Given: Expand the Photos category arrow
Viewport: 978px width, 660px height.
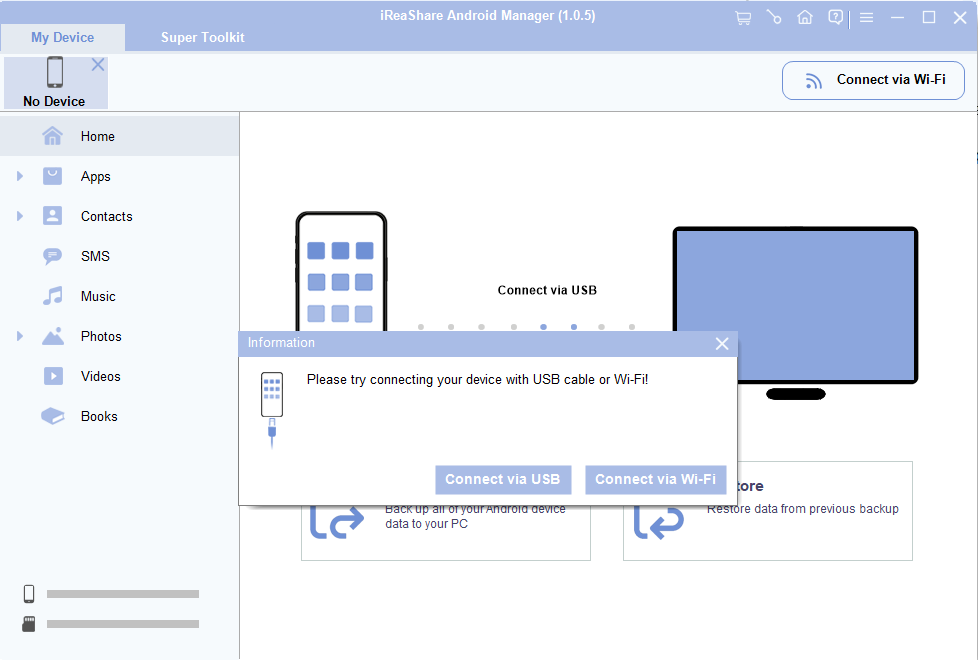Looking at the screenshot, I should tap(20, 336).
